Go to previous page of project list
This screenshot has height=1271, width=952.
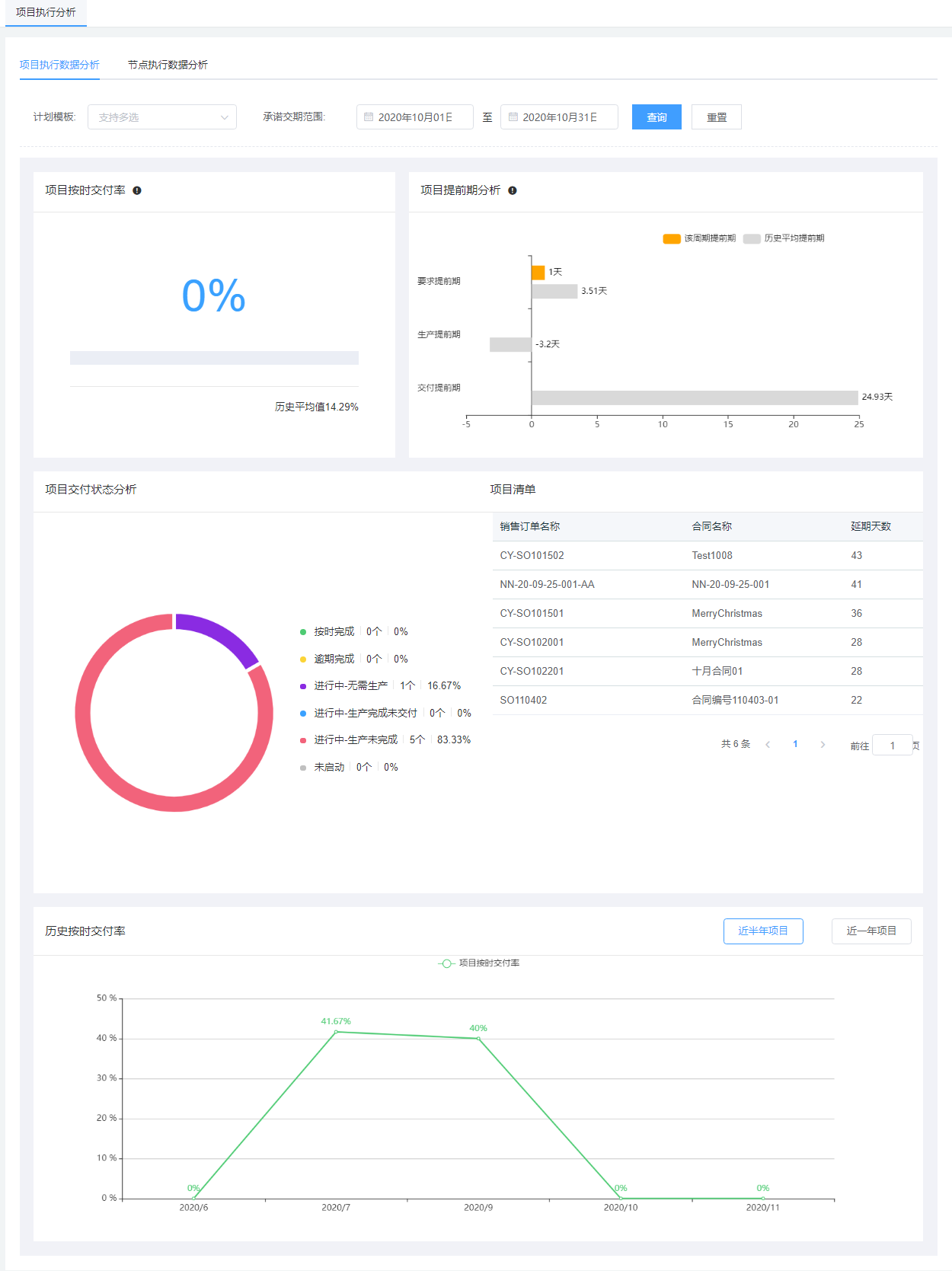(x=768, y=745)
